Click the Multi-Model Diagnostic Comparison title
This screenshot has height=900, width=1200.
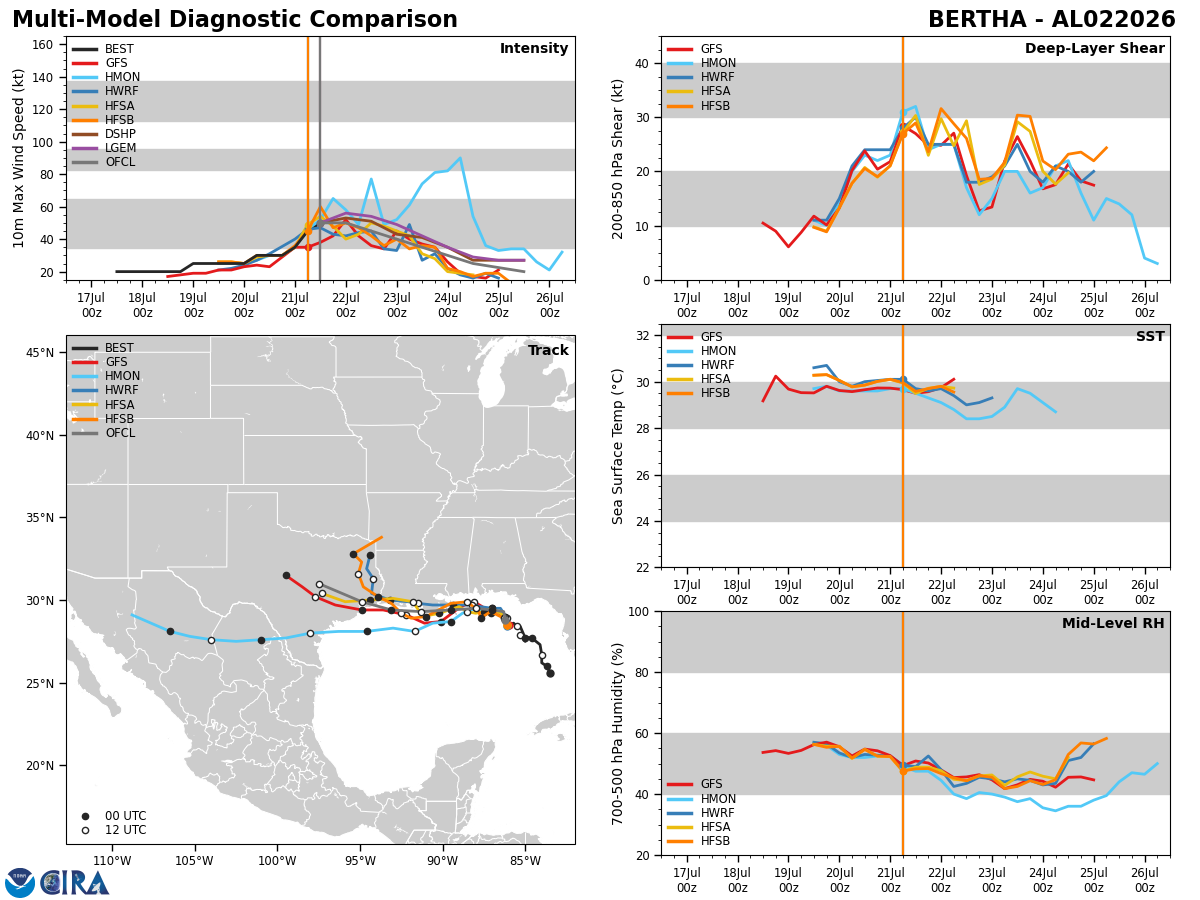click(235, 20)
